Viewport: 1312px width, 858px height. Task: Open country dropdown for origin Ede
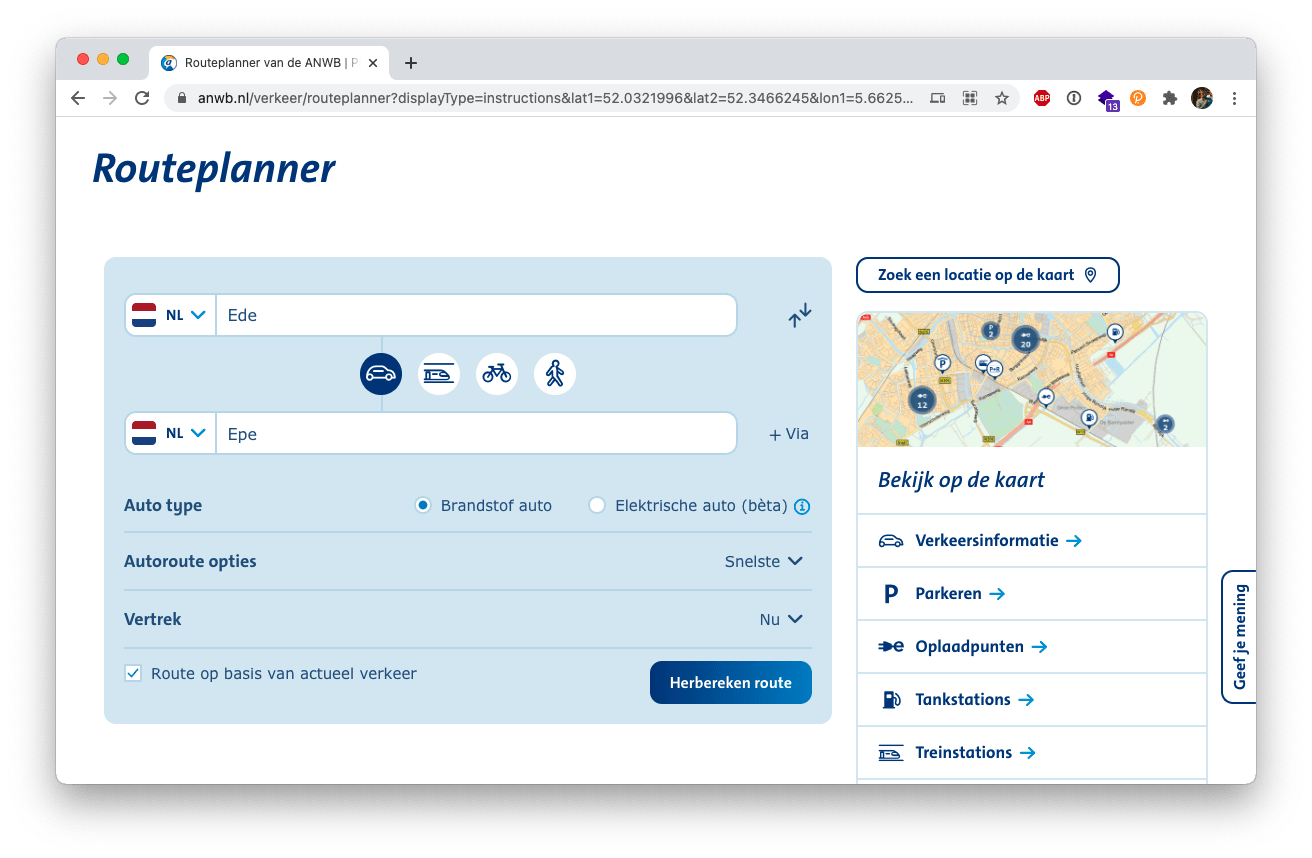pos(170,315)
